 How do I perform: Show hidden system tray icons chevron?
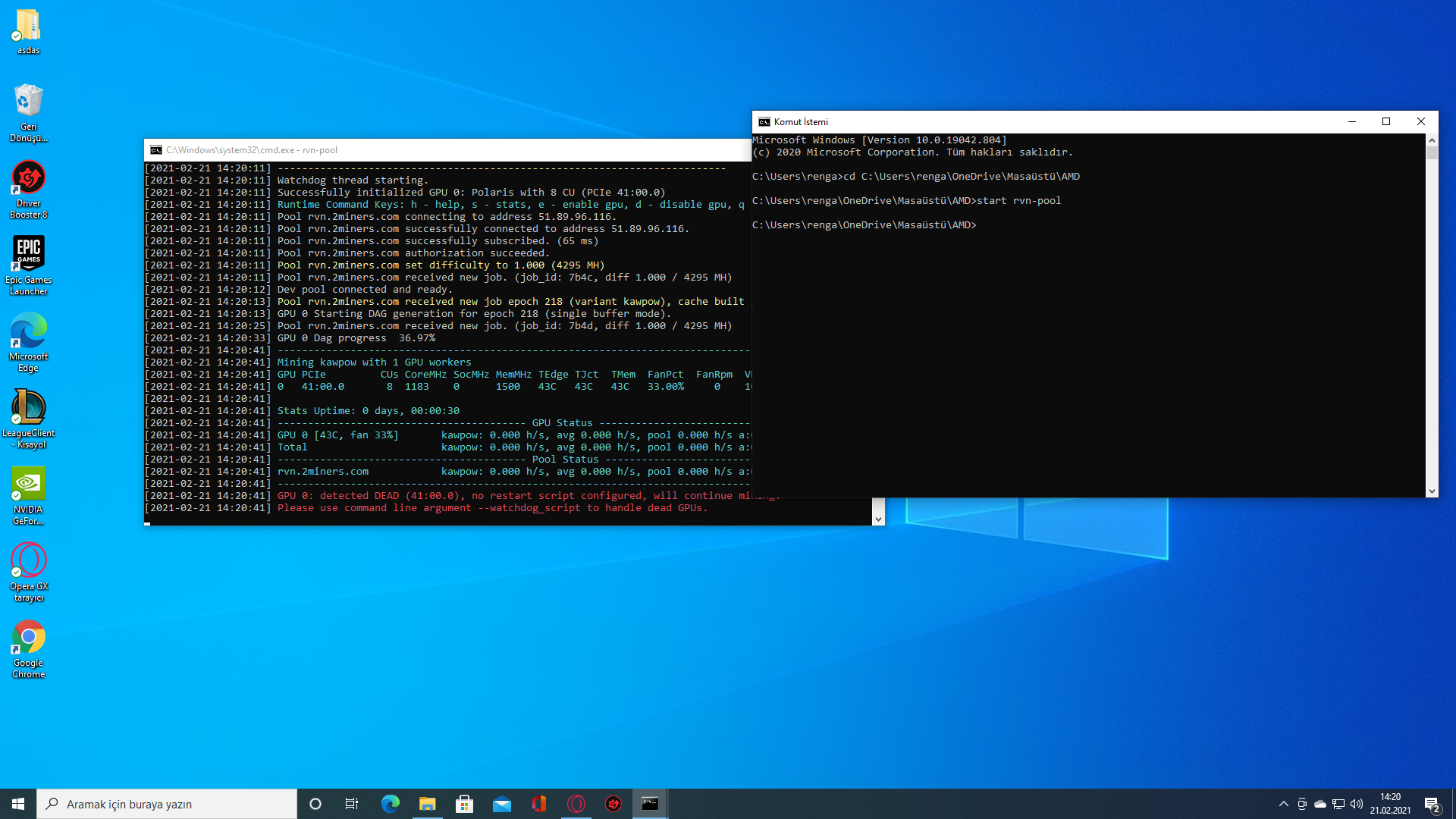click(1283, 804)
